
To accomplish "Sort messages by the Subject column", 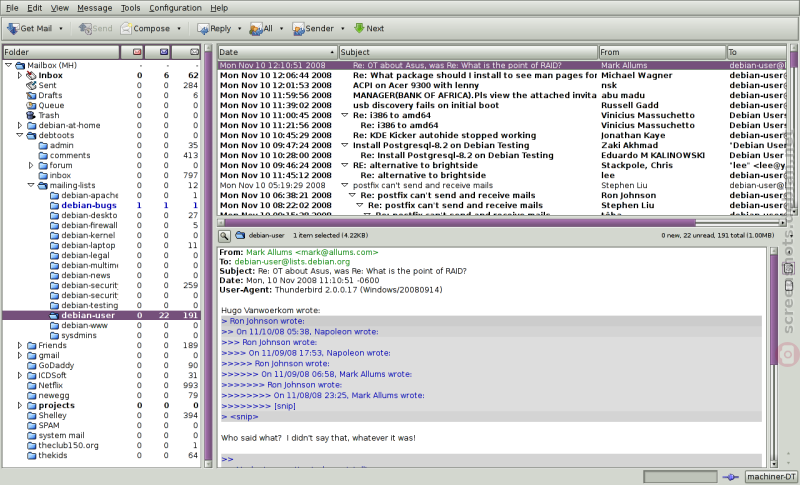I will pos(468,52).
